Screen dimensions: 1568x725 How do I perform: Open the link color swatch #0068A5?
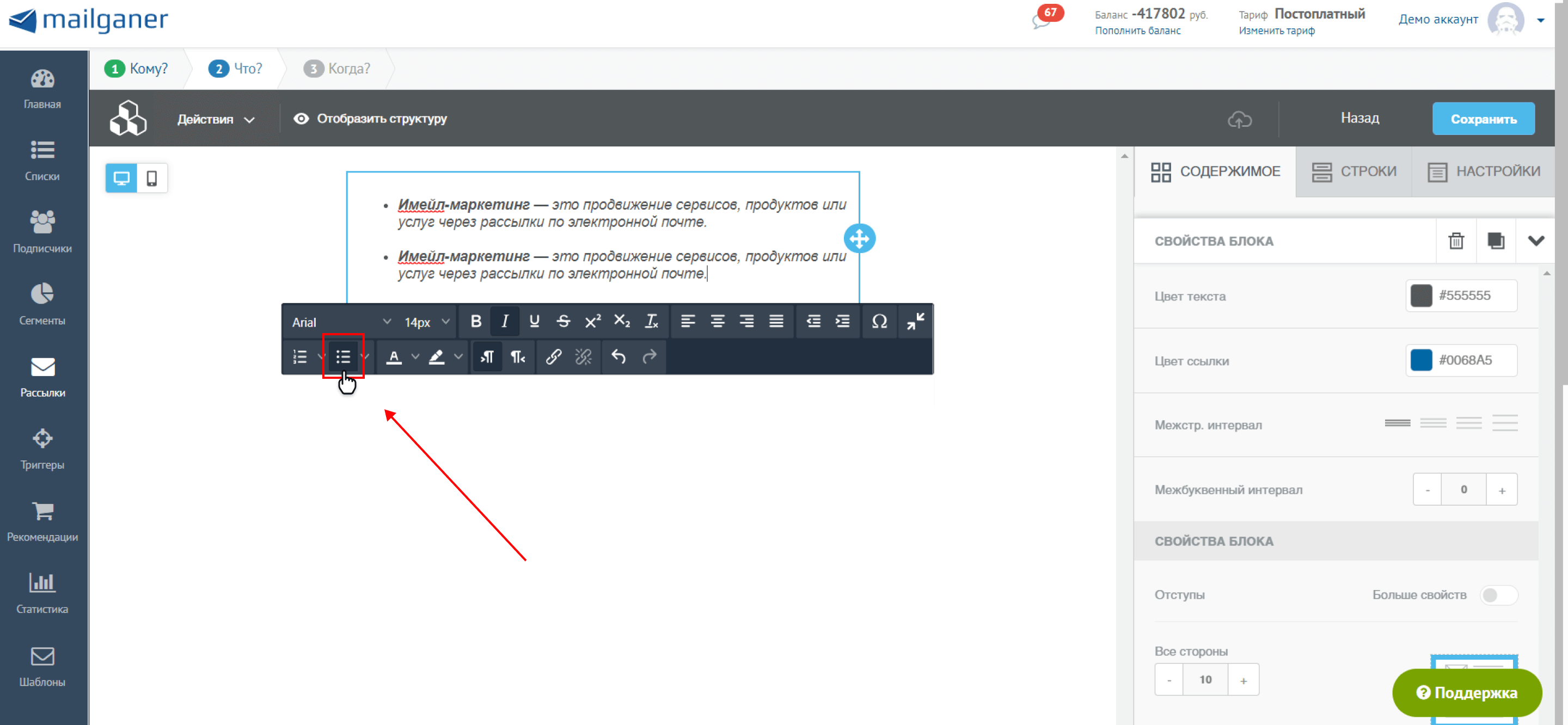[x=1422, y=360]
